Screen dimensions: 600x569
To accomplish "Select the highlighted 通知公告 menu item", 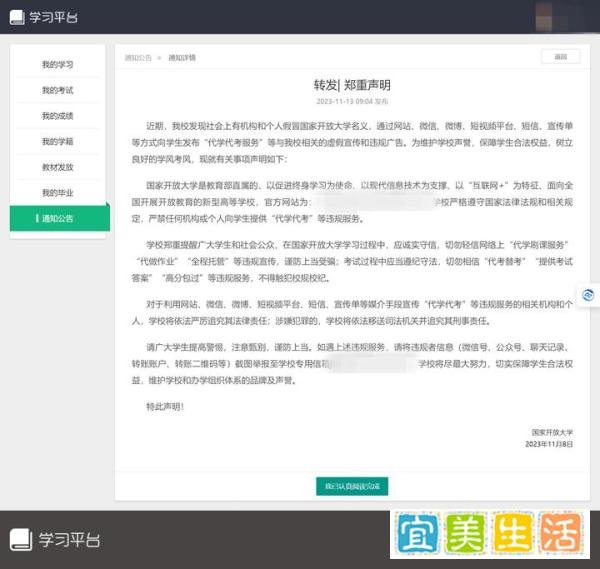I will tap(60, 218).
